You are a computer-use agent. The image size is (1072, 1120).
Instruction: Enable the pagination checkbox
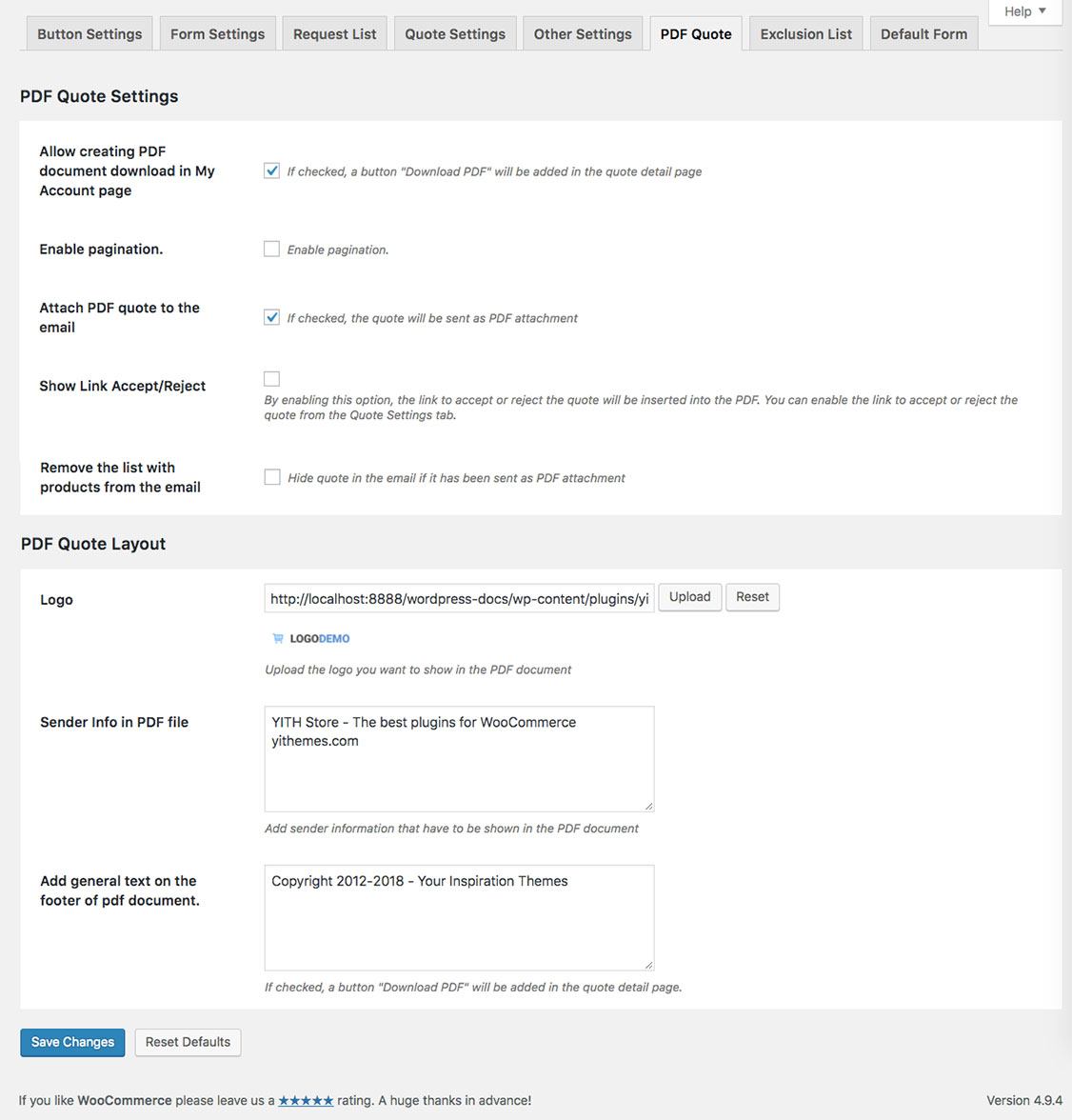(x=271, y=249)
